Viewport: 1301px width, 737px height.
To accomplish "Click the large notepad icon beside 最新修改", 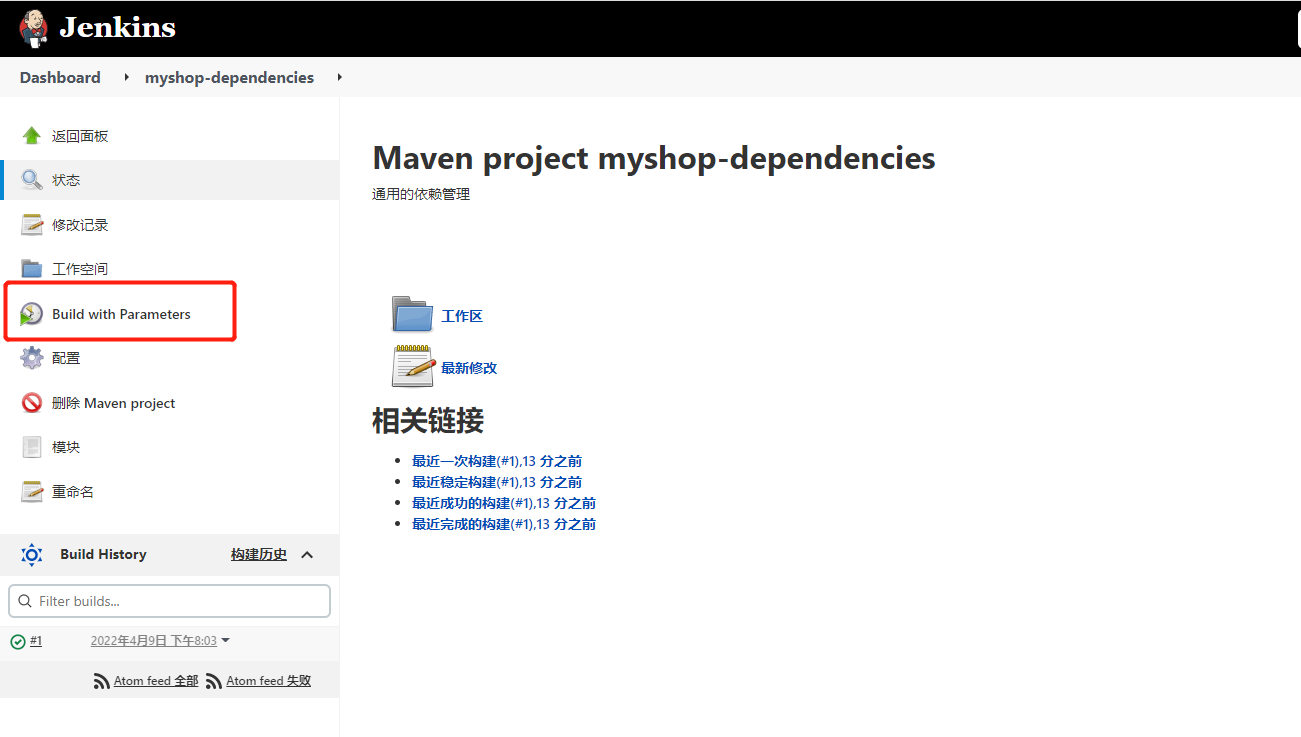I will (412, 366).
